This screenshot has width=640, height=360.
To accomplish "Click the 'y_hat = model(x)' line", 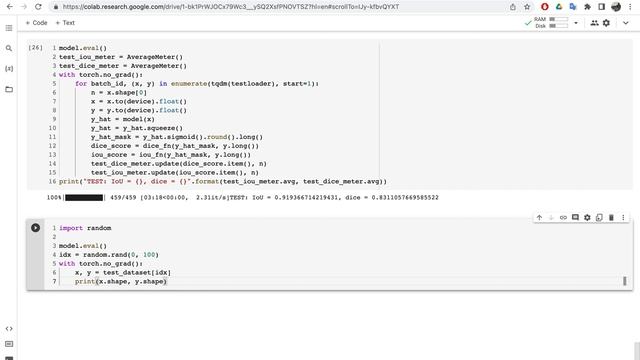I will click(123, 119).
